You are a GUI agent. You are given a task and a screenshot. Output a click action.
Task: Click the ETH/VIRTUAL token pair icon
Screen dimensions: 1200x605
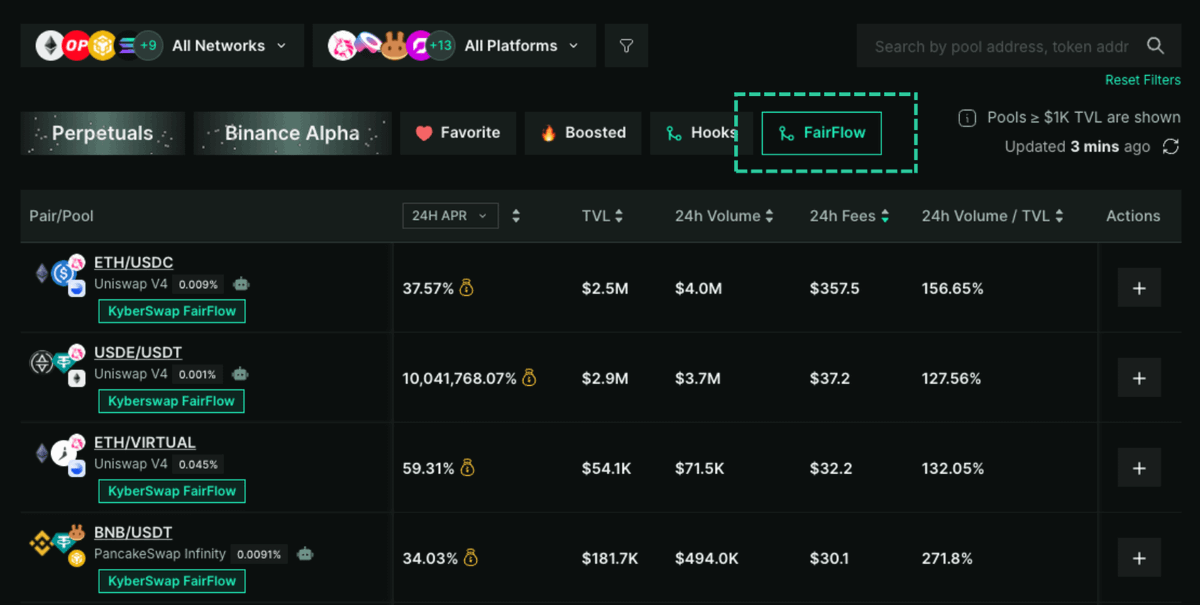click(59, 455)
